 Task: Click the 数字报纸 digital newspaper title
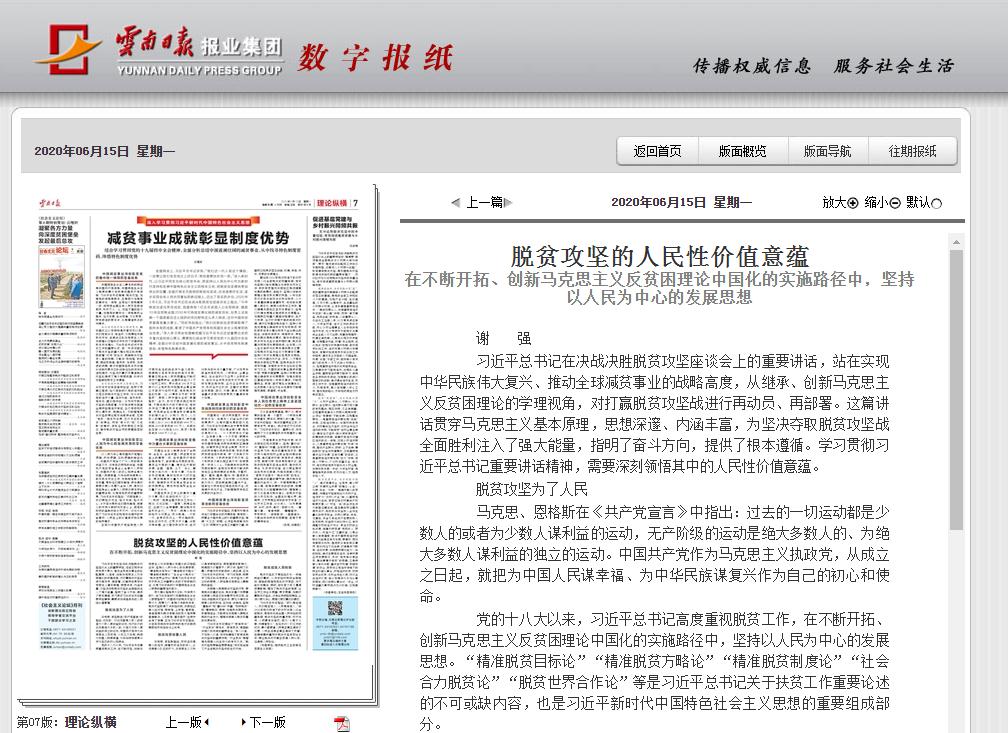(375, 57)
